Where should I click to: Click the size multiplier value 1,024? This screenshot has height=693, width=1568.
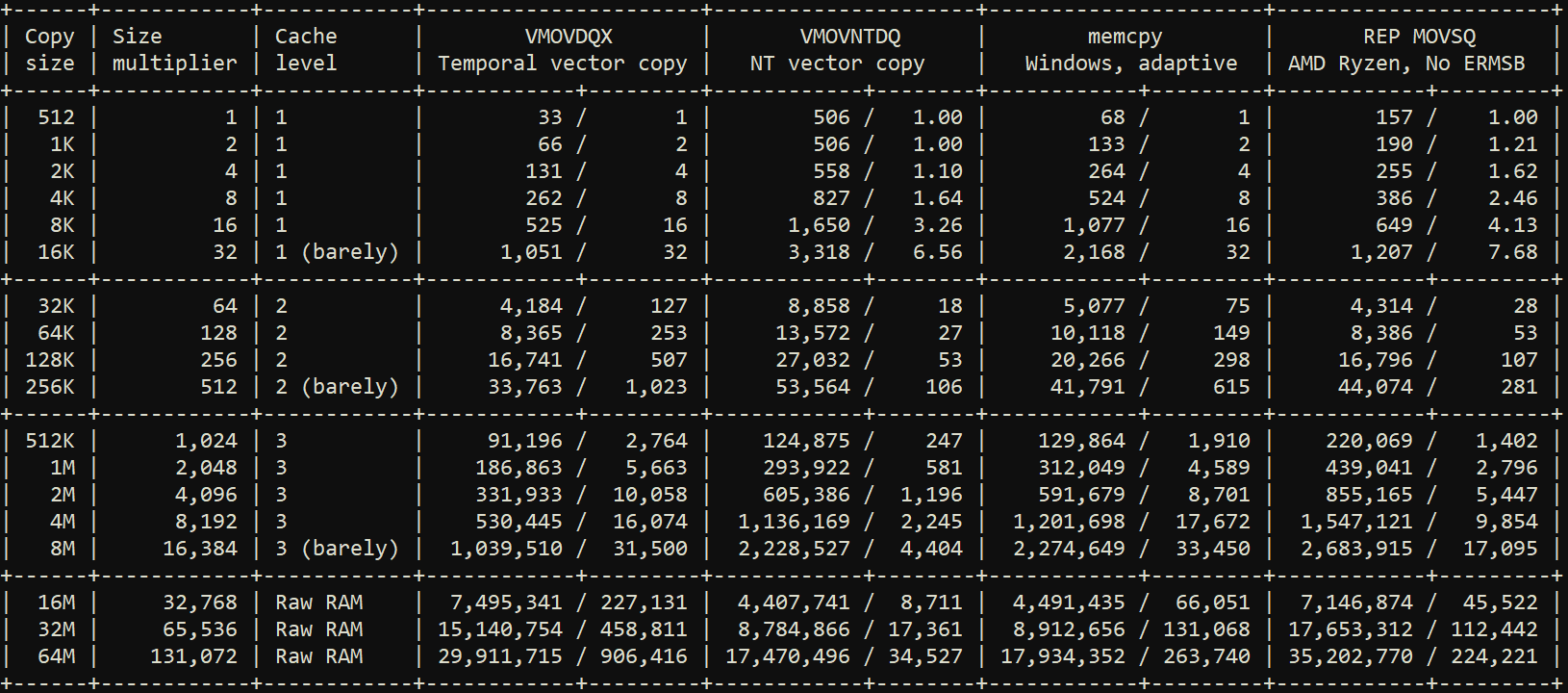206,441
